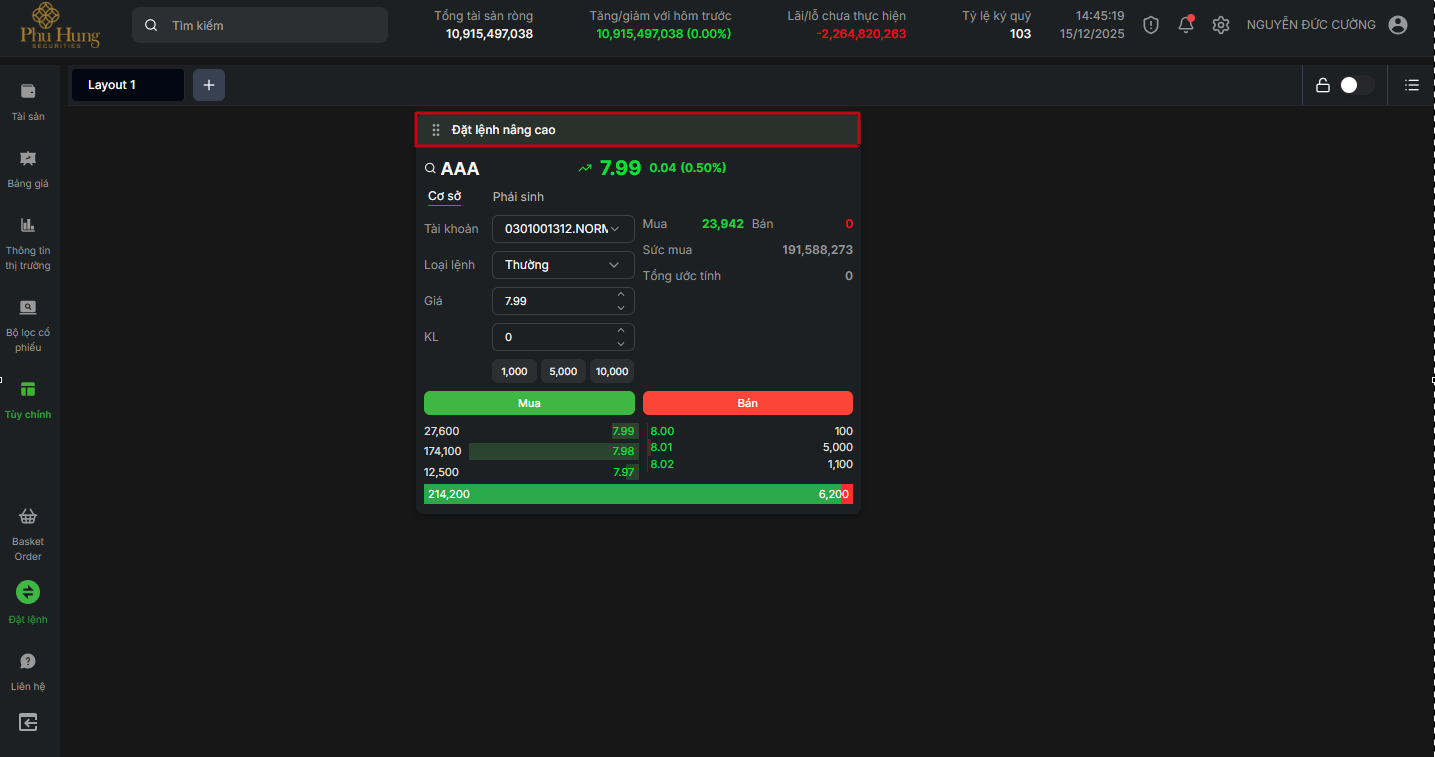Open Thông tin thị trường chart icon
Viewport: 1435px width, 757px height.
click(x=28, y=226)
